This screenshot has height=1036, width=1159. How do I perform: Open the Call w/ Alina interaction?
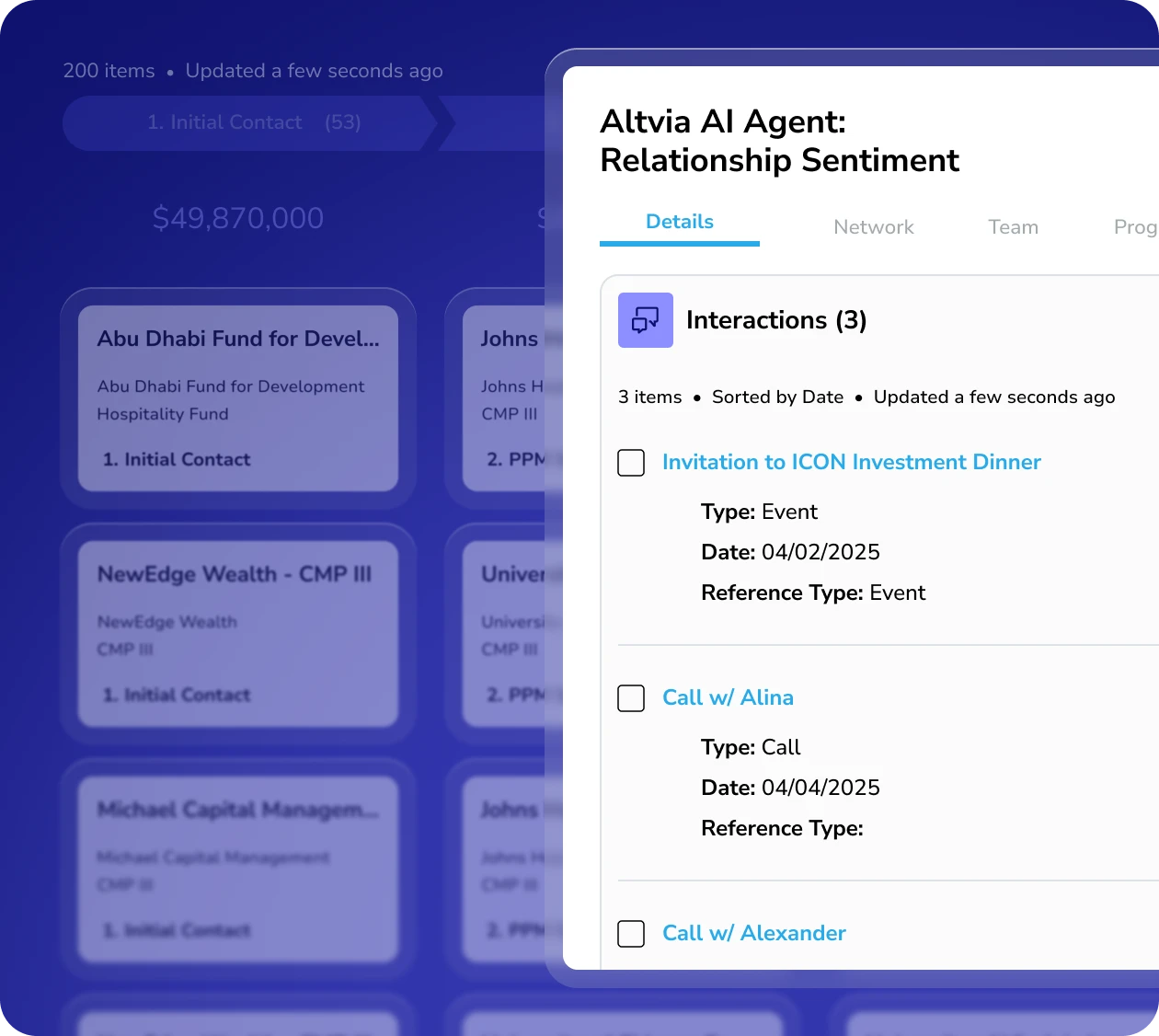pos(728,697)
